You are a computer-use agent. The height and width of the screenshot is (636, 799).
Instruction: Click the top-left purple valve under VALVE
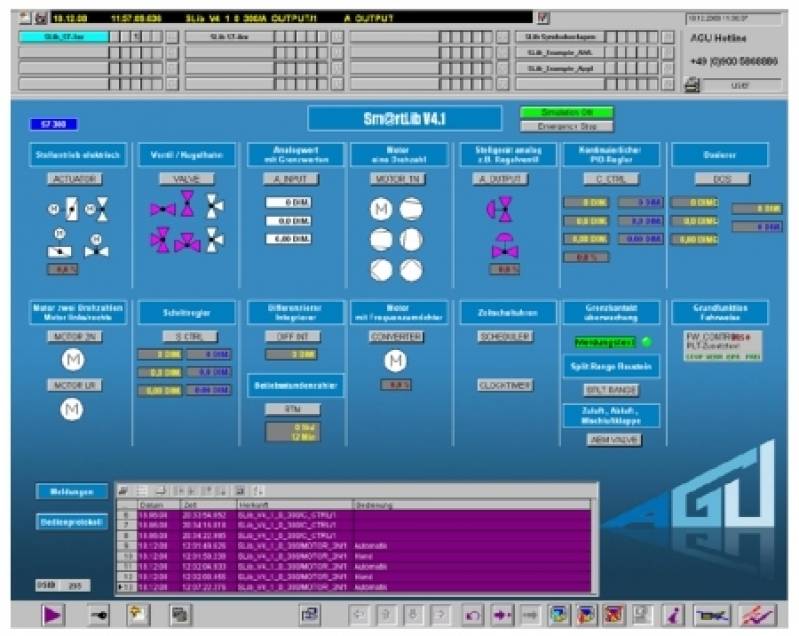point(163,209)
